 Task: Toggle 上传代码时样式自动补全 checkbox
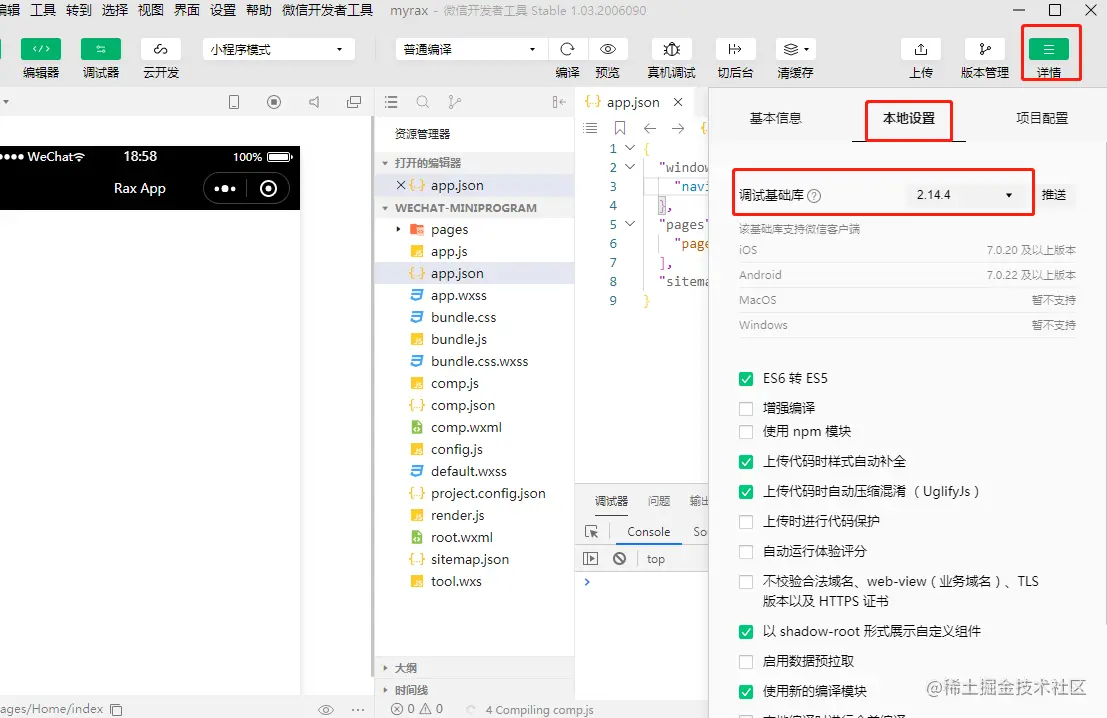coord(746,462)
